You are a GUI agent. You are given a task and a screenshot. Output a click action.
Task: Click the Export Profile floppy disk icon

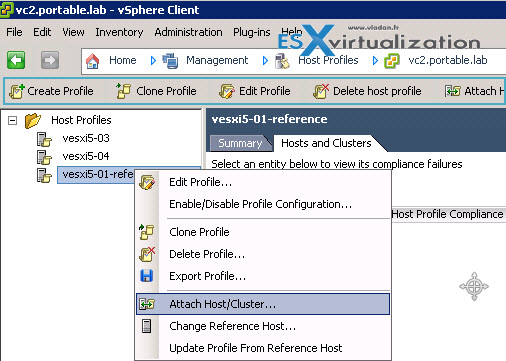(x=147, y=276)
